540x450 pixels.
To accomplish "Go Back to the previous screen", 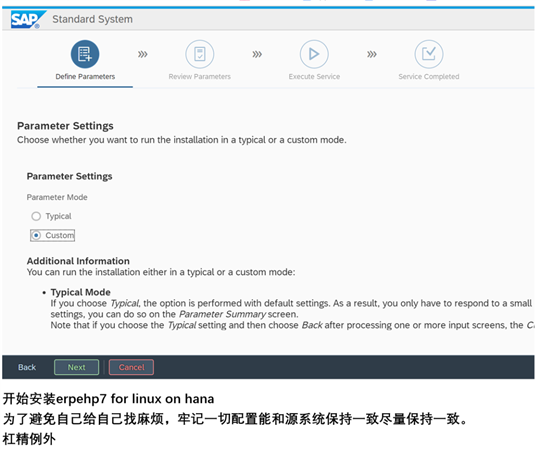I will (27, 367).
